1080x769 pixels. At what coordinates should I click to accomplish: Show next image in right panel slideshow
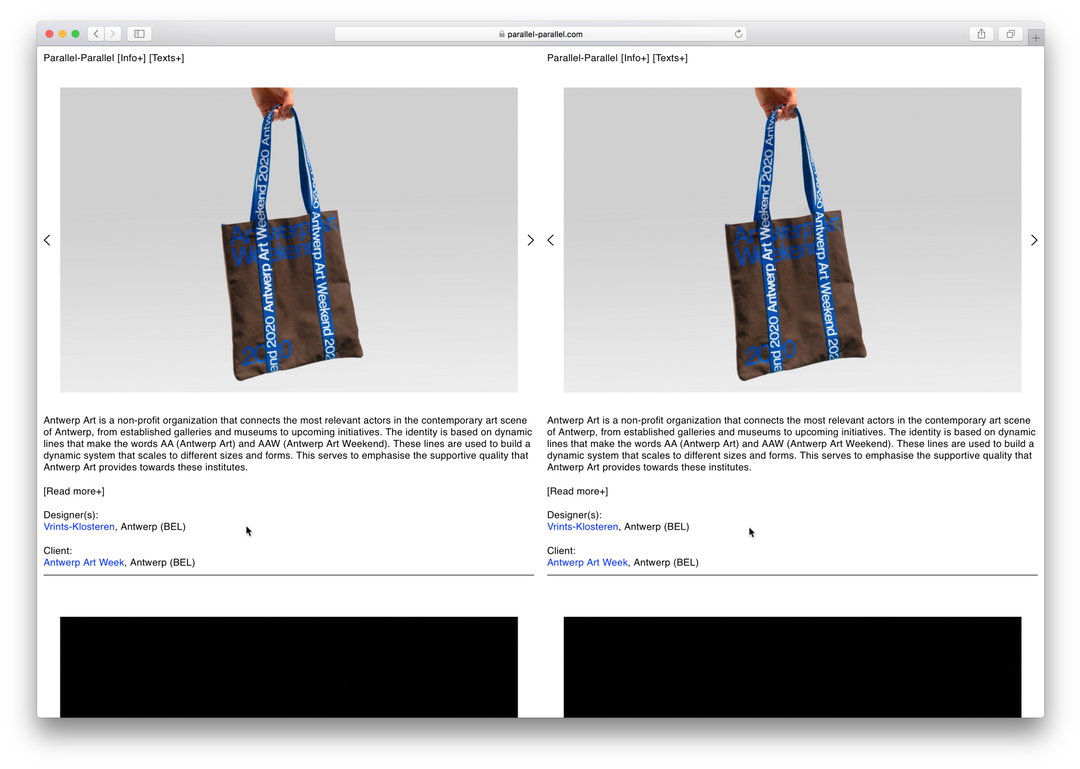(1034, 240)
